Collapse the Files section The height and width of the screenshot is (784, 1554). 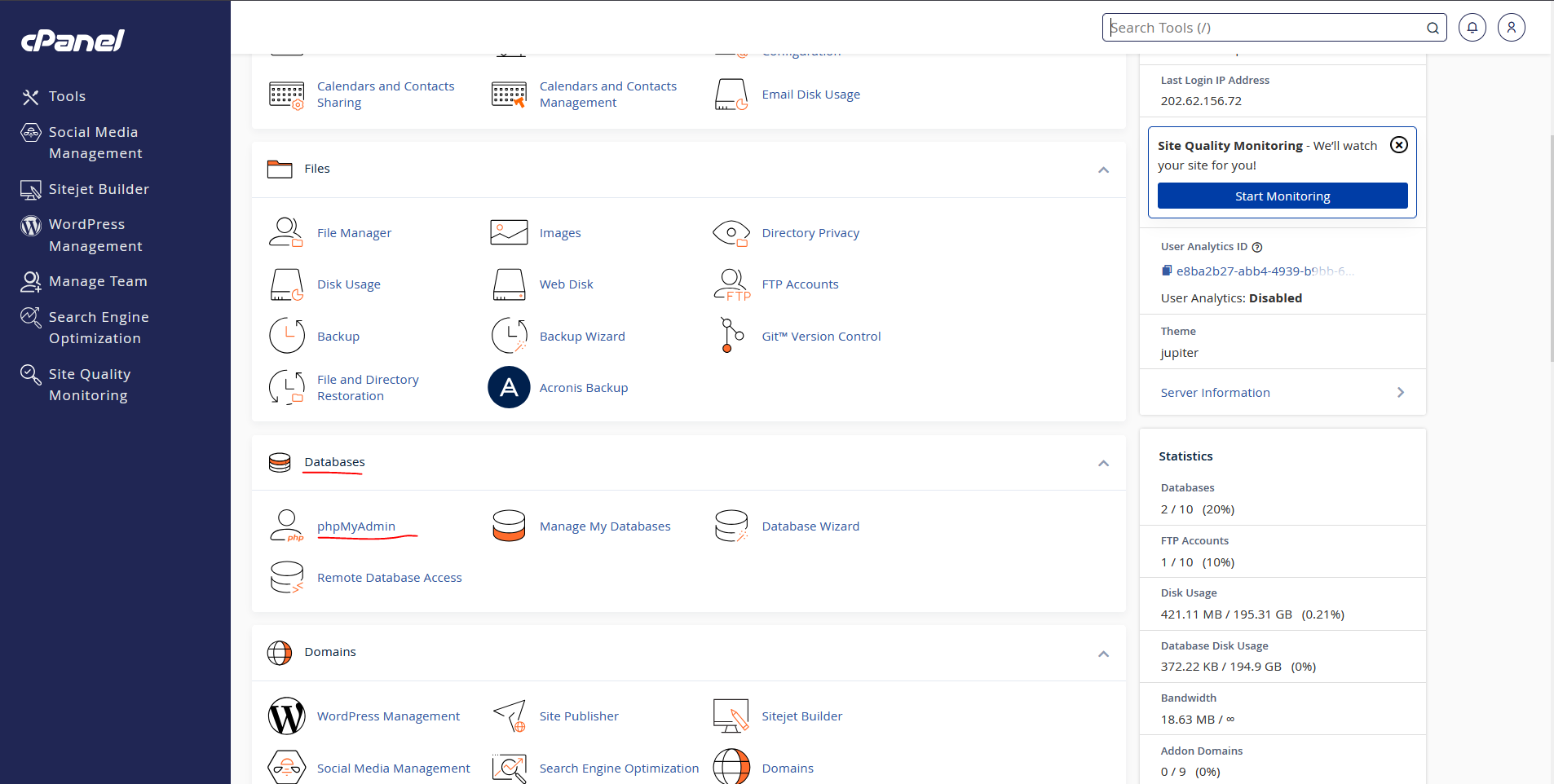pos(1103,170)
